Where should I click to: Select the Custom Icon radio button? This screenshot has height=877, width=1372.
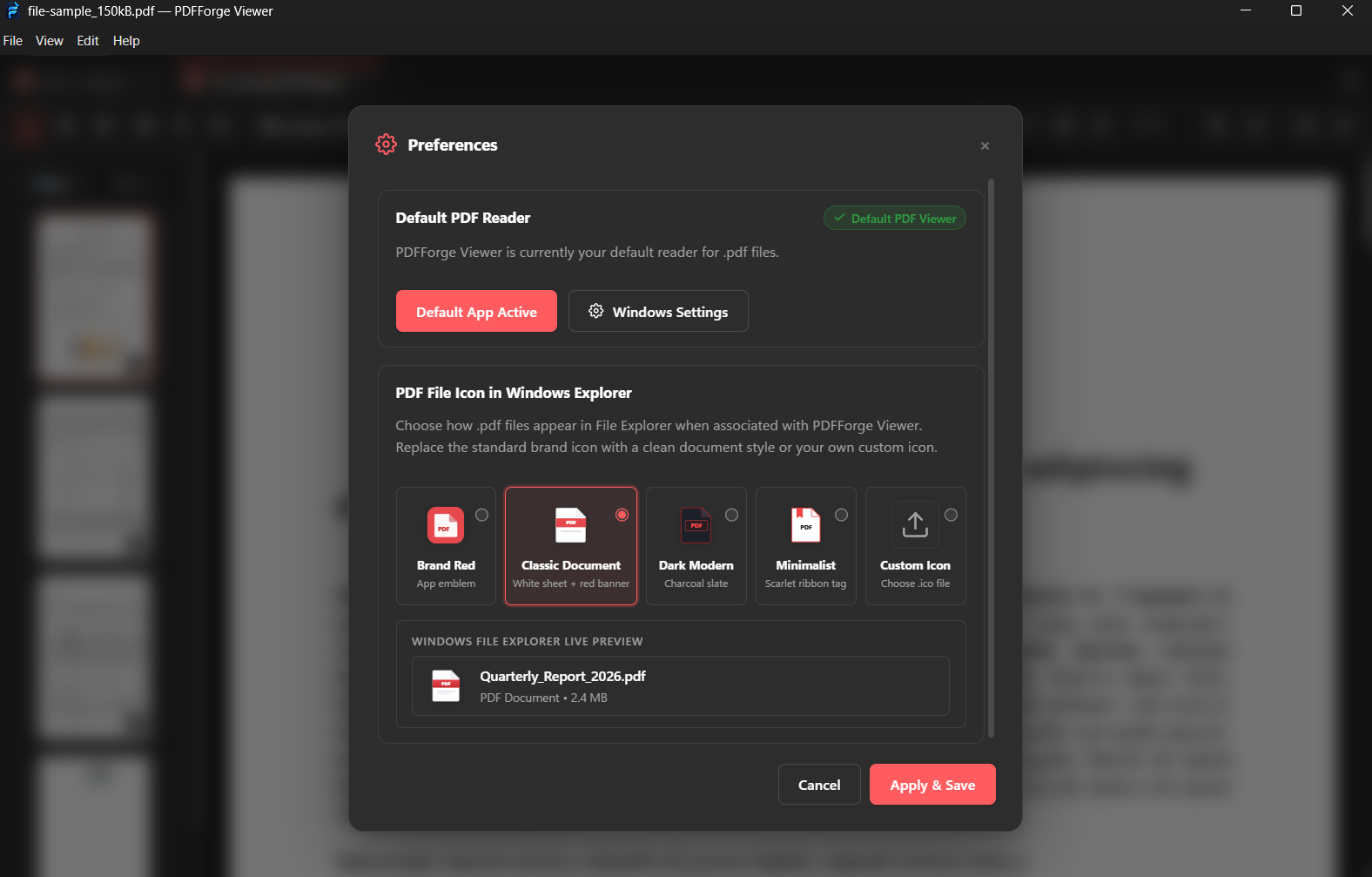pos(951,515)
